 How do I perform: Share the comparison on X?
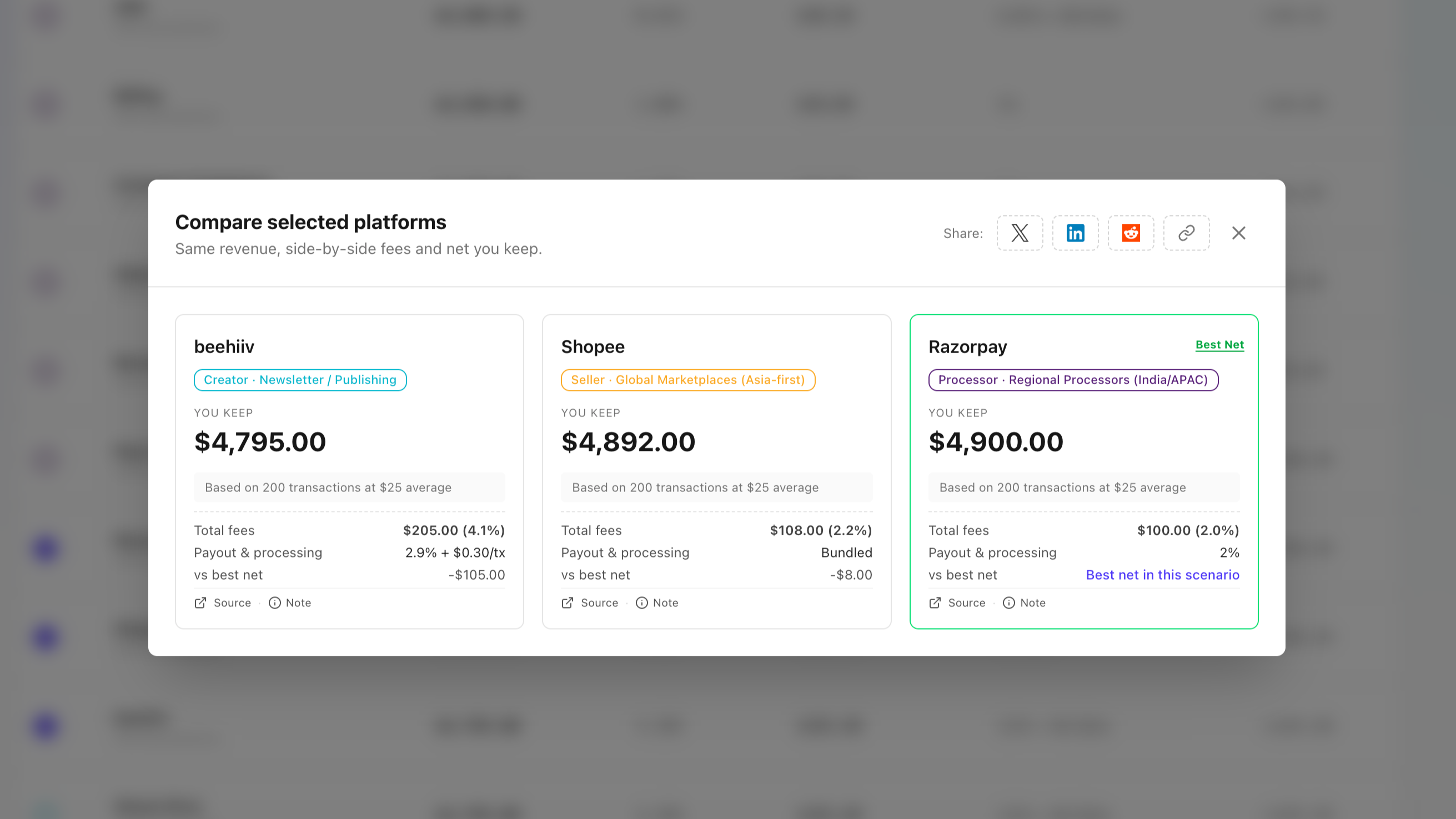click(1019, 233)
